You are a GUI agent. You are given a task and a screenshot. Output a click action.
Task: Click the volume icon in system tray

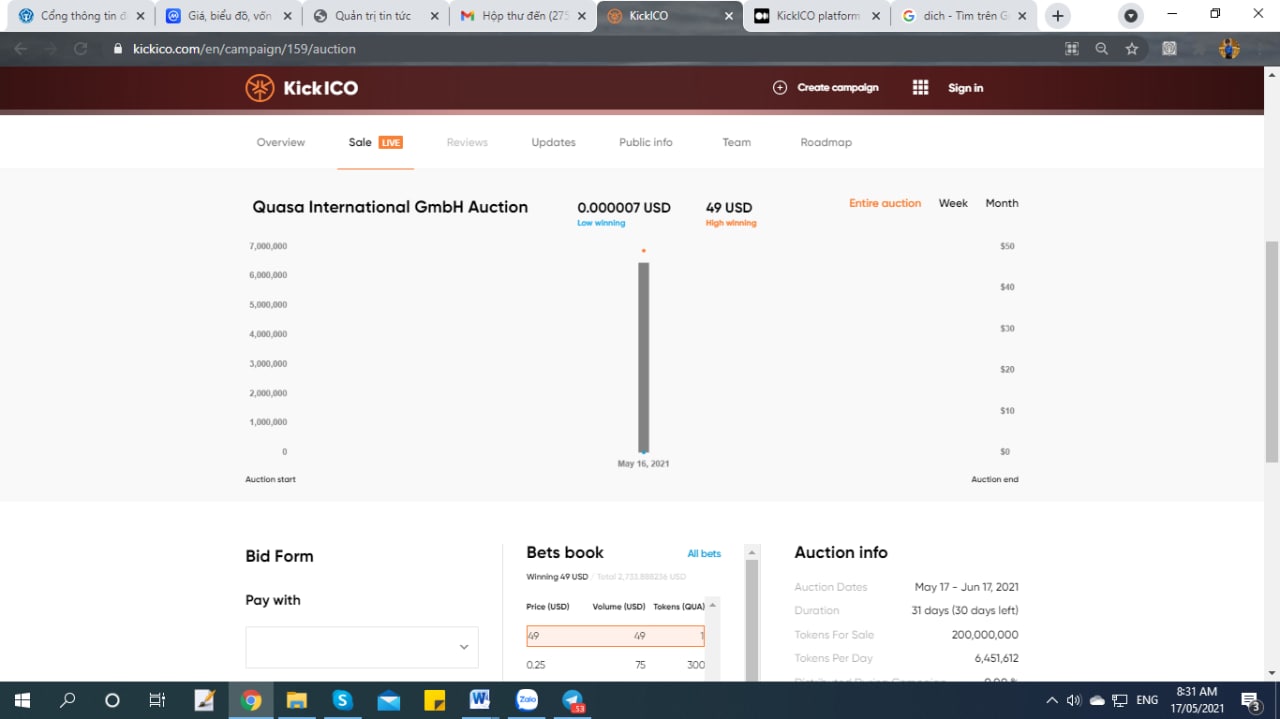coord(1074,700)
